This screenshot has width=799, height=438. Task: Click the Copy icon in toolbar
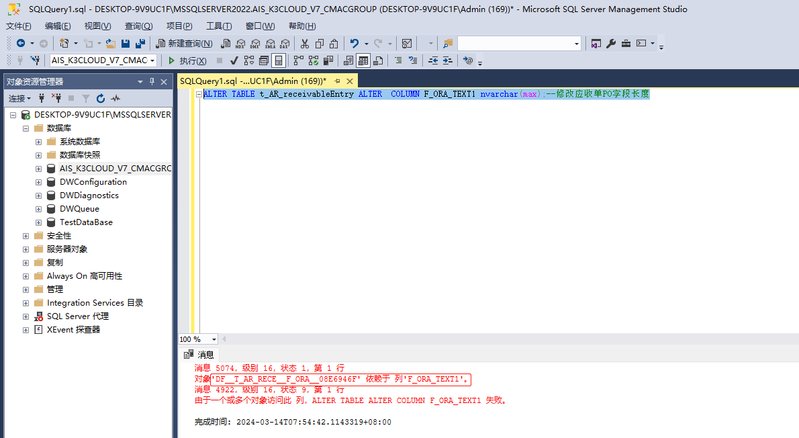point(319,43)
